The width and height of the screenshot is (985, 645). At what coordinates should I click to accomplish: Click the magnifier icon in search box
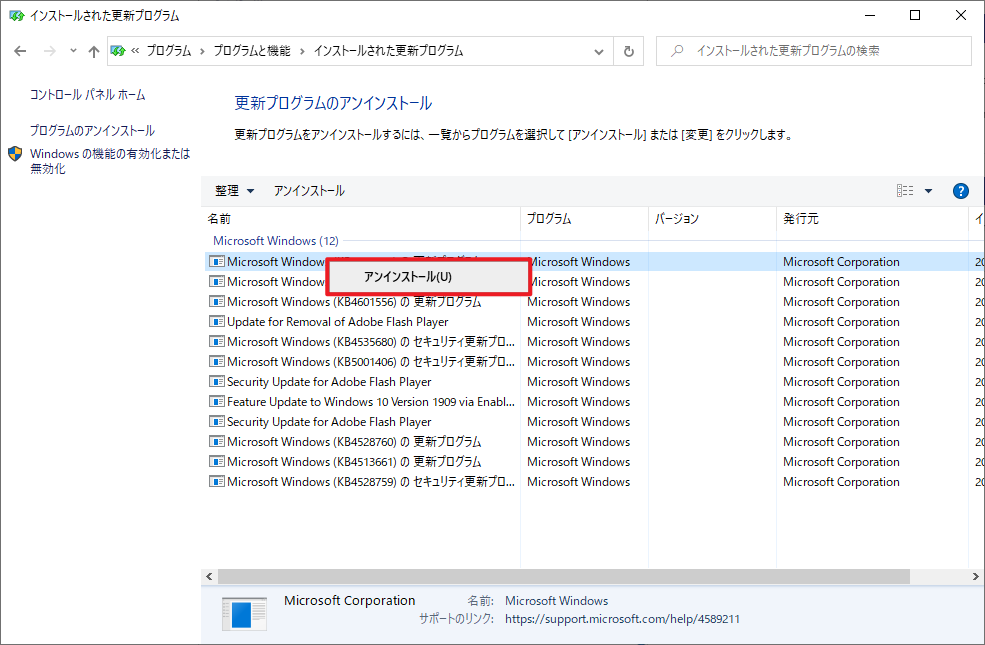point(677,51)
